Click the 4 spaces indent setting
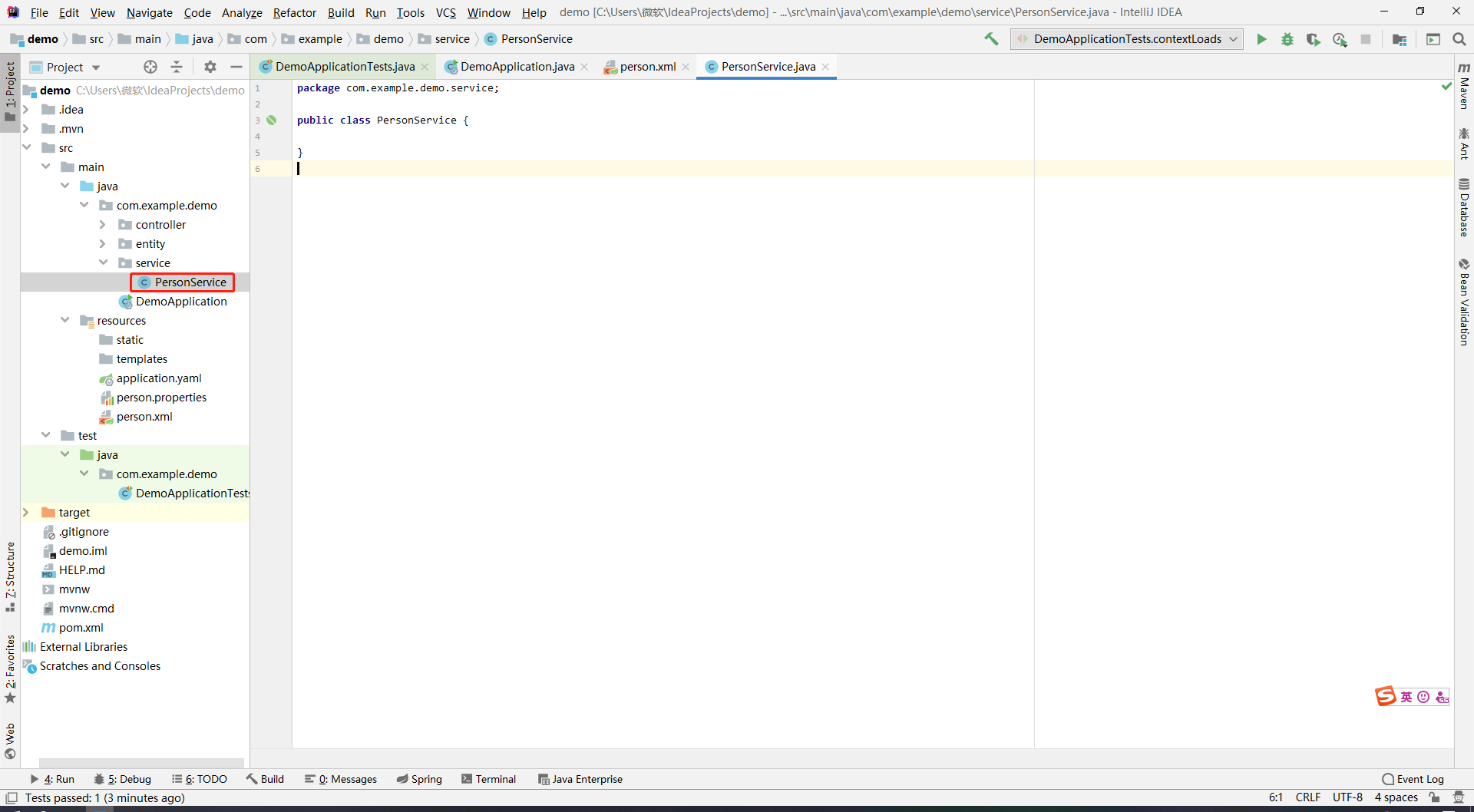The height and width of the screenshot is (812, 1474). tap(1396, 798)
